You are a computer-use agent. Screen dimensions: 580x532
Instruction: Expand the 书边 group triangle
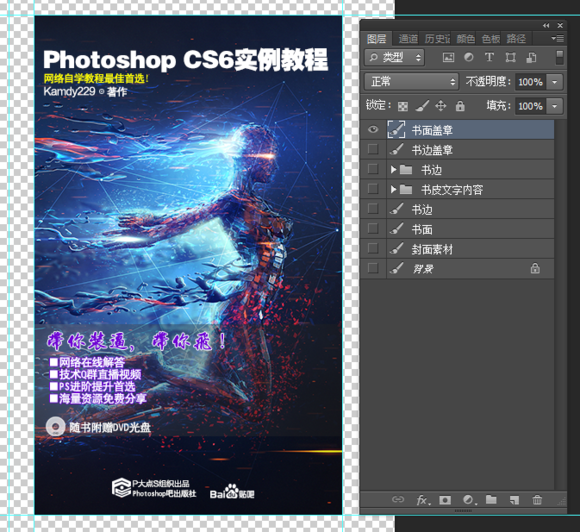[393, 169]
